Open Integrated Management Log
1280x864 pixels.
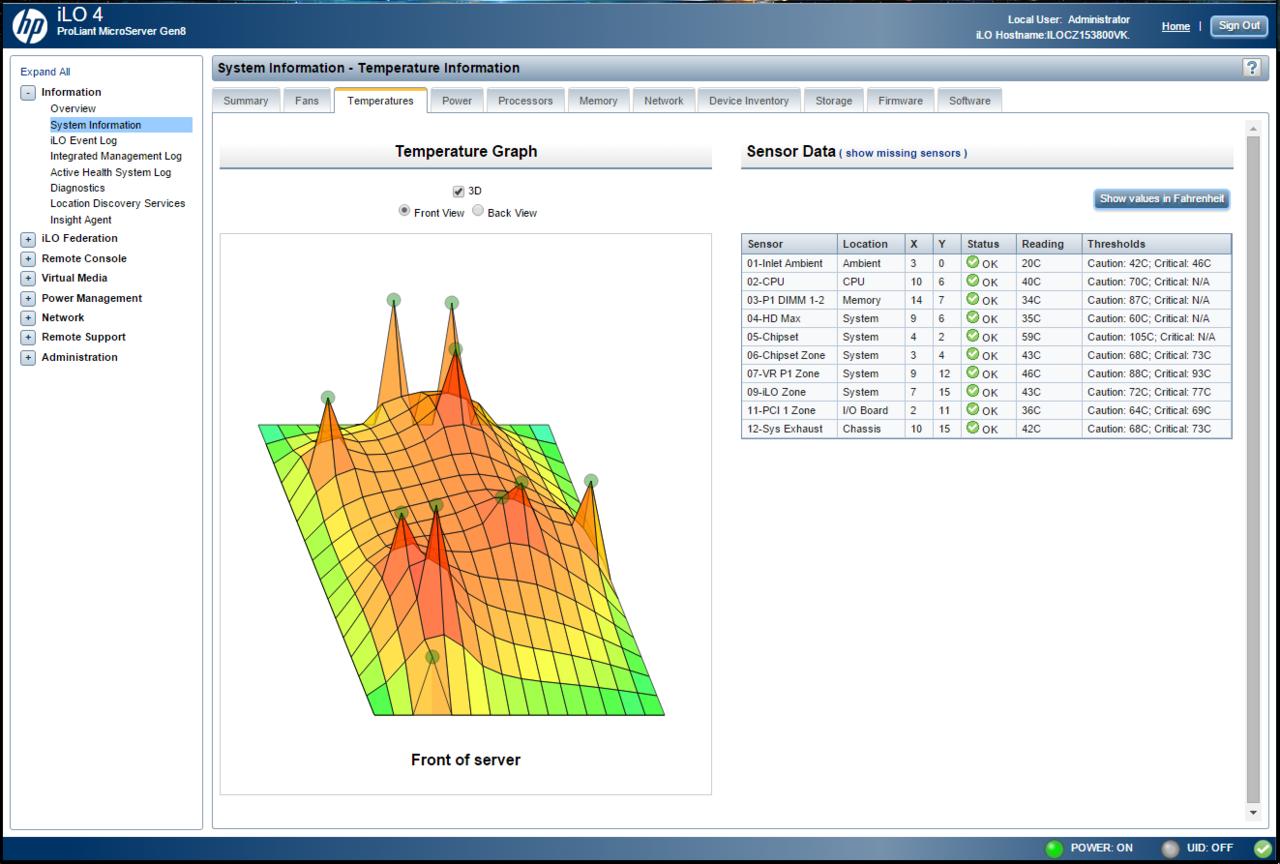click(116, 156)
